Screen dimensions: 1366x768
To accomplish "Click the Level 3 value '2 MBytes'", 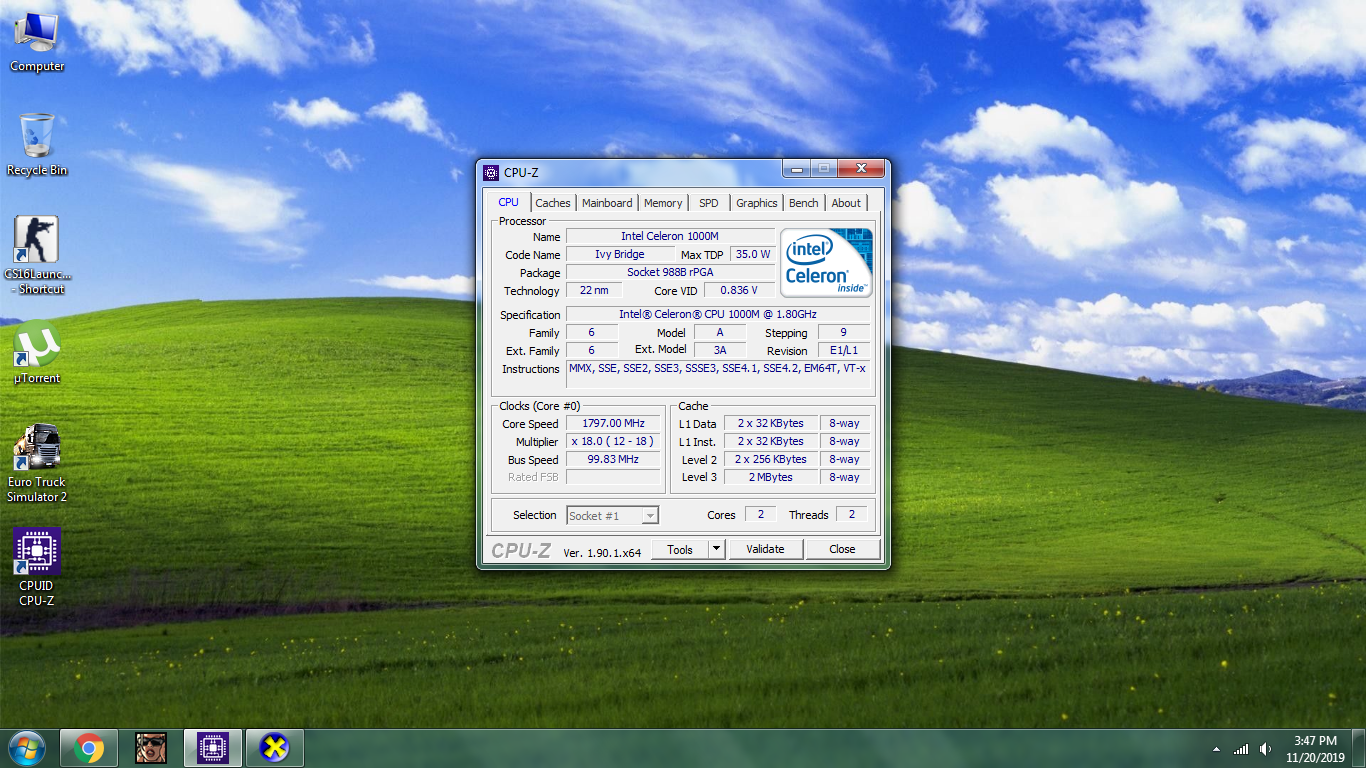I will point(770,477).
